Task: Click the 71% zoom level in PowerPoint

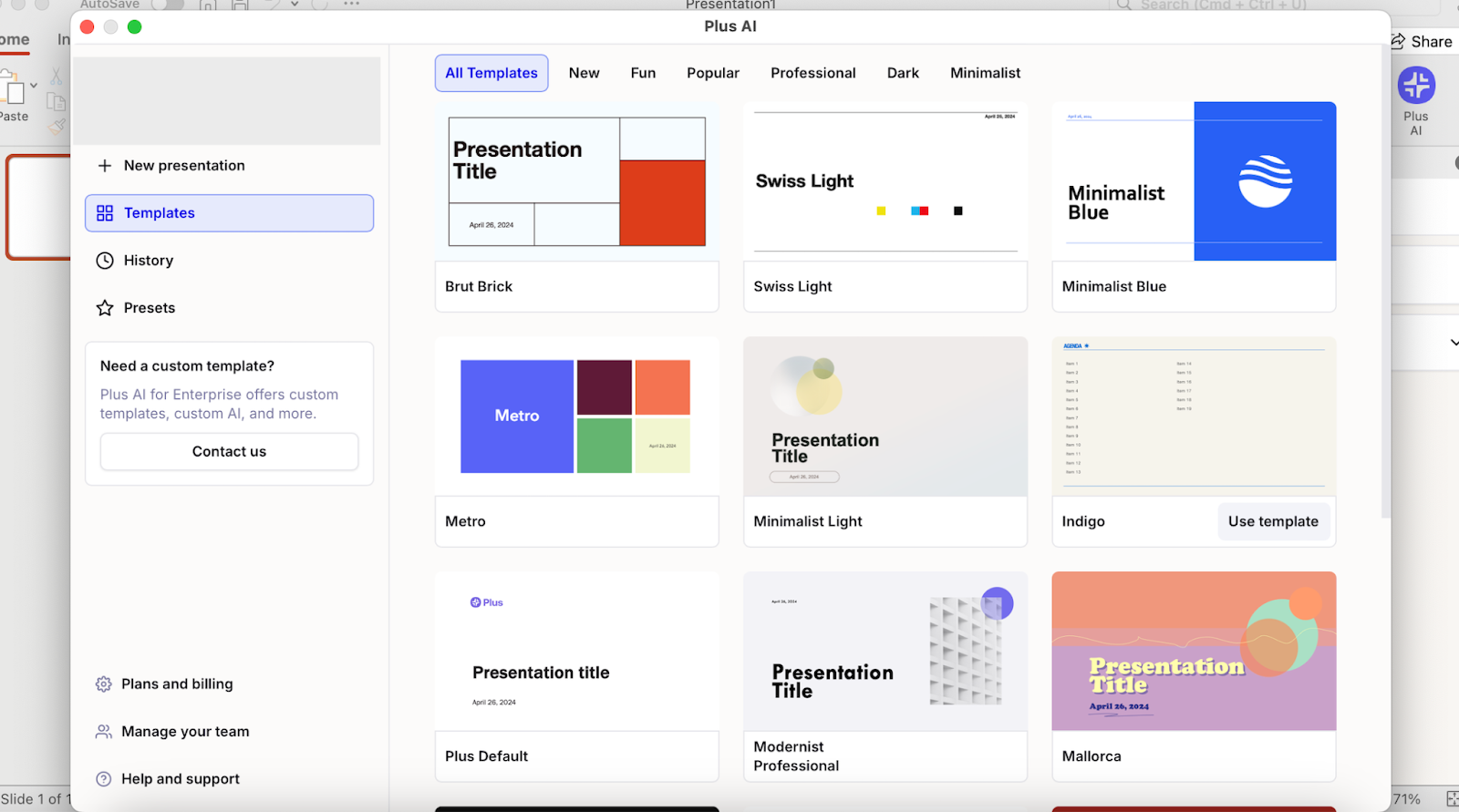Action: point(1406,799)
